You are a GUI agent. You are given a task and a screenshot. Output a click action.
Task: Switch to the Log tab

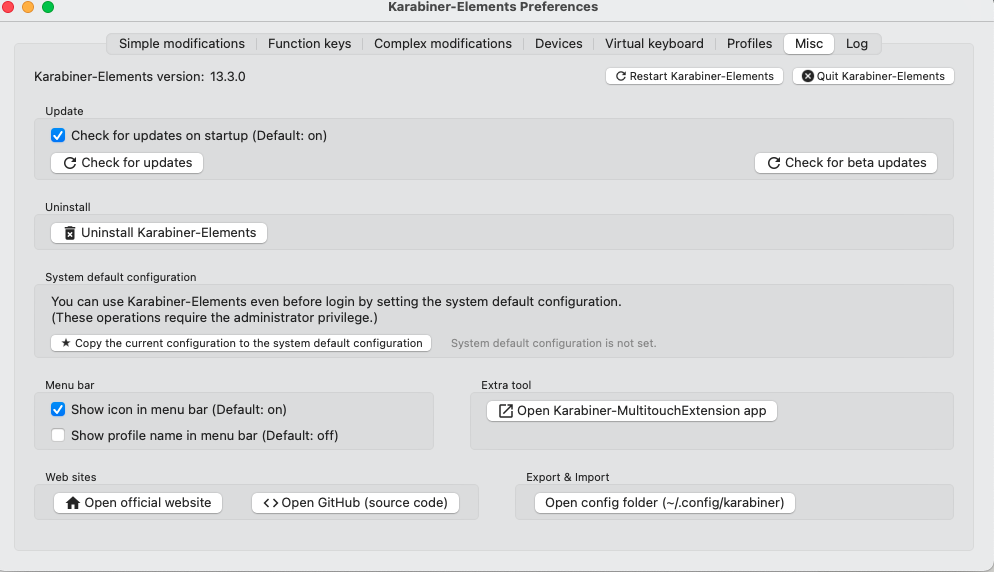pyautogui.click(x=856, y=44)
